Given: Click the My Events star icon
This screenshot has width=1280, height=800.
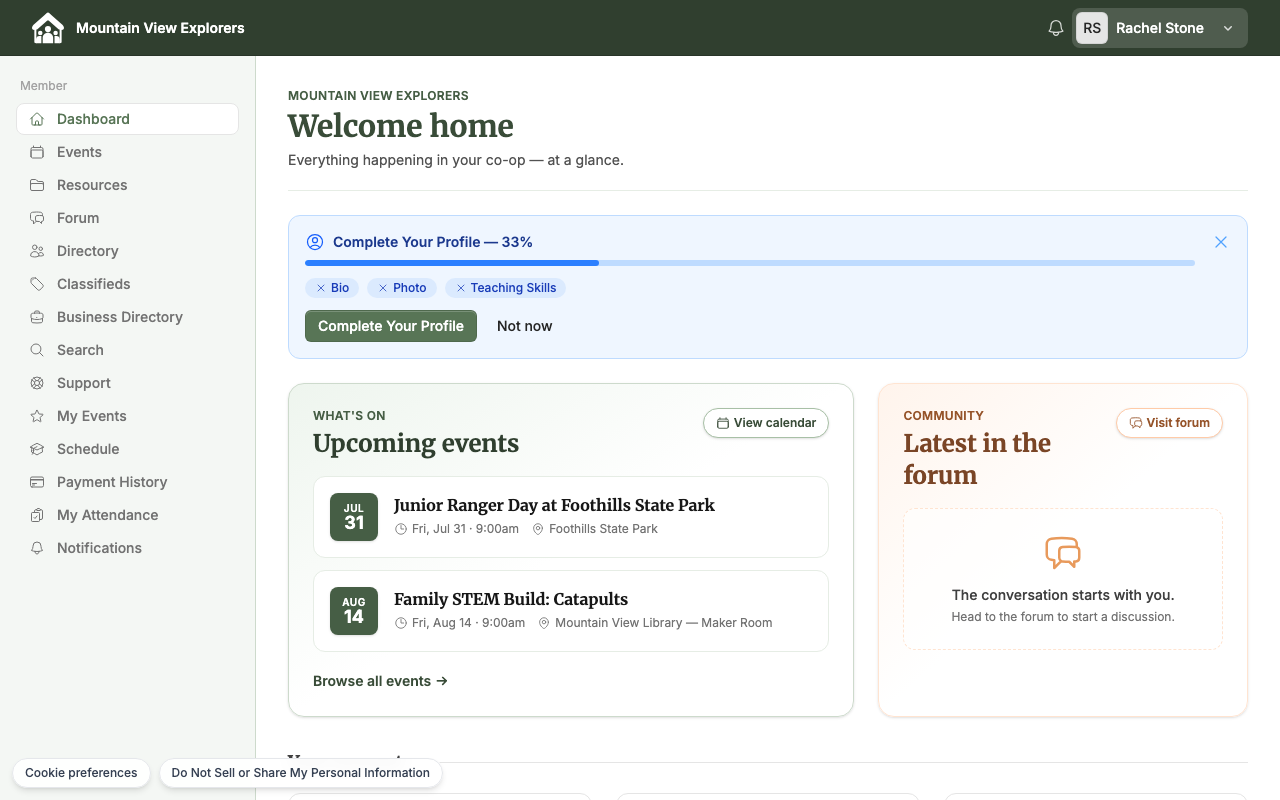Looking at the screenshot, I should [x=37, y=416].
